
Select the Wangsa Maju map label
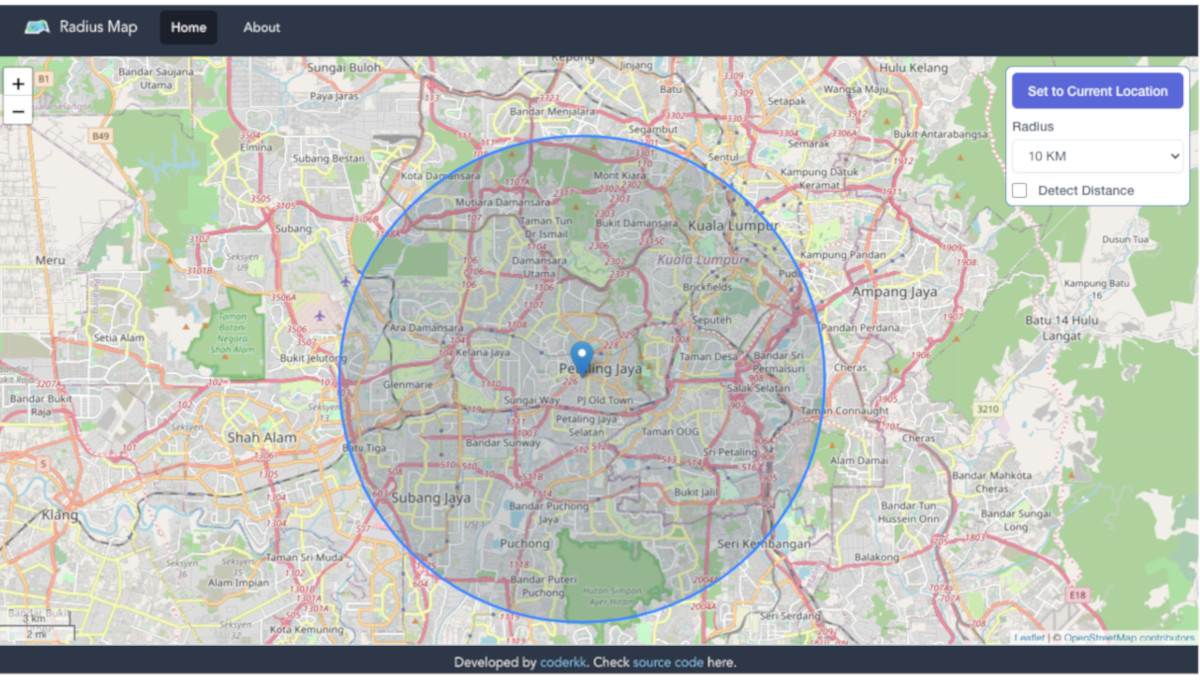(856, 89)
